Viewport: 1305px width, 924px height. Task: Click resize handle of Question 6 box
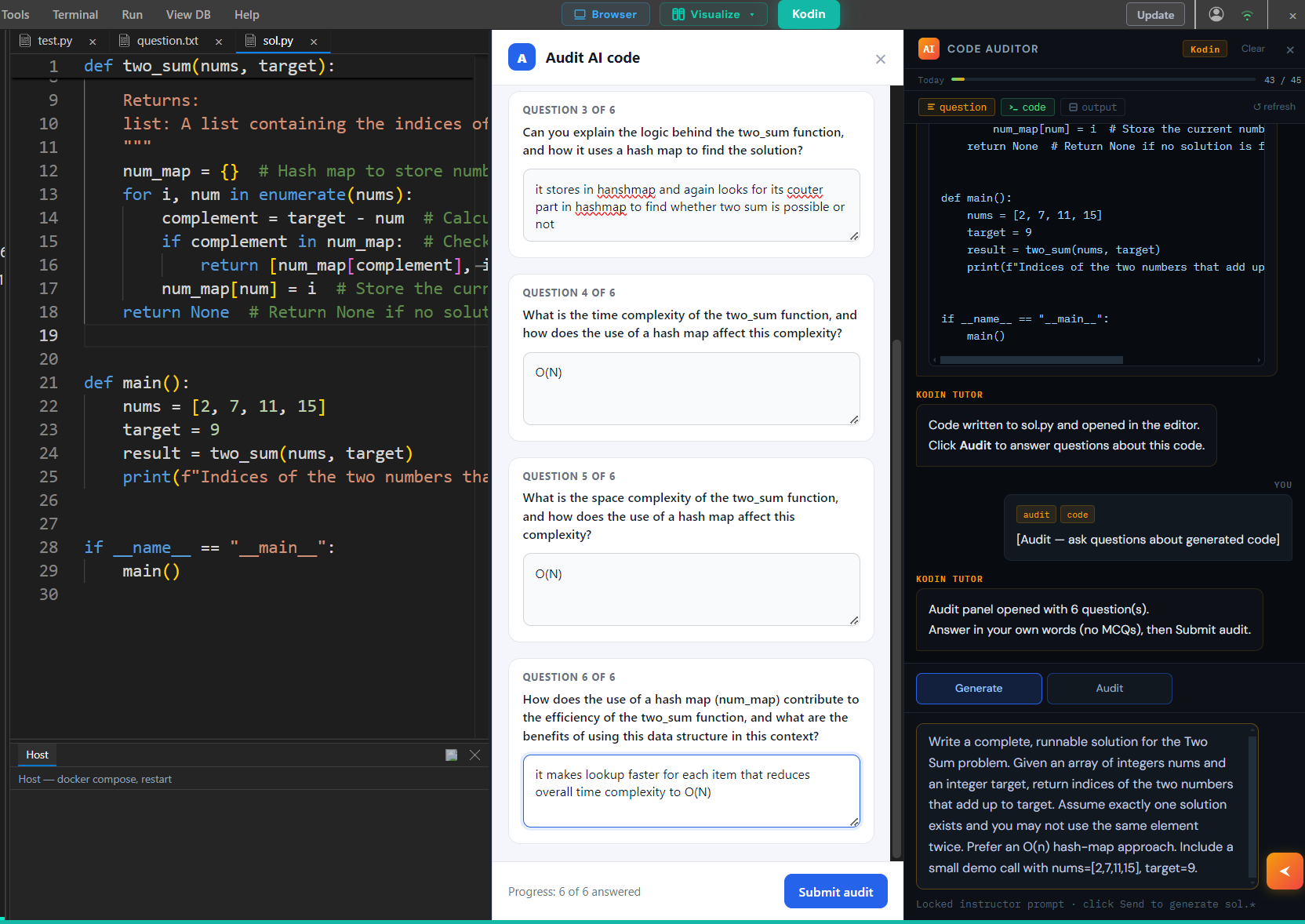coord(854,821)
